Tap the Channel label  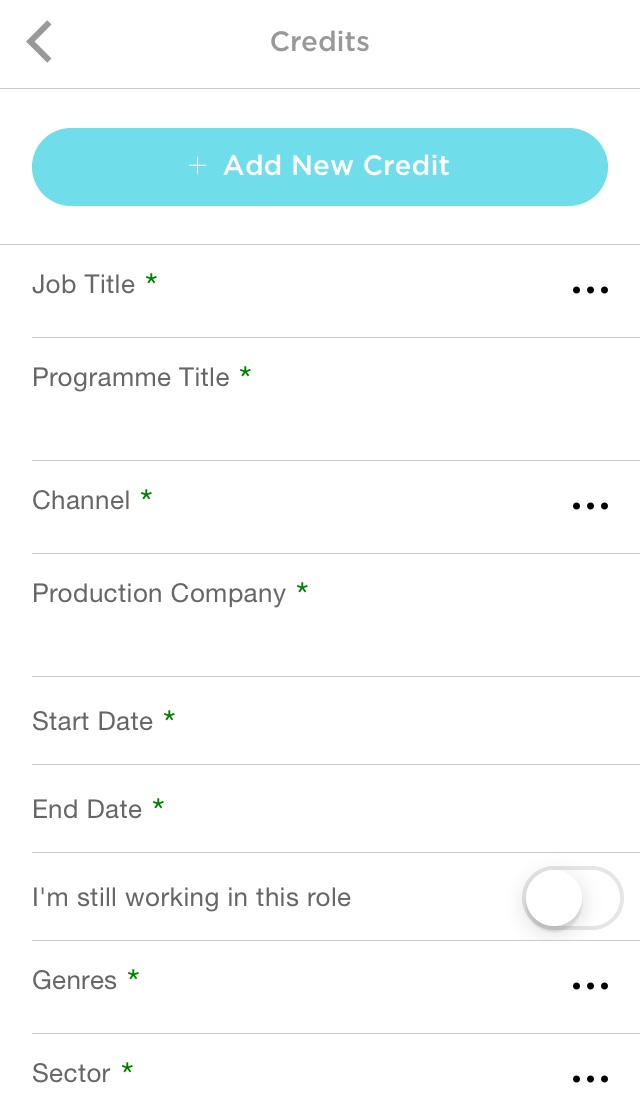click(81, 501)
